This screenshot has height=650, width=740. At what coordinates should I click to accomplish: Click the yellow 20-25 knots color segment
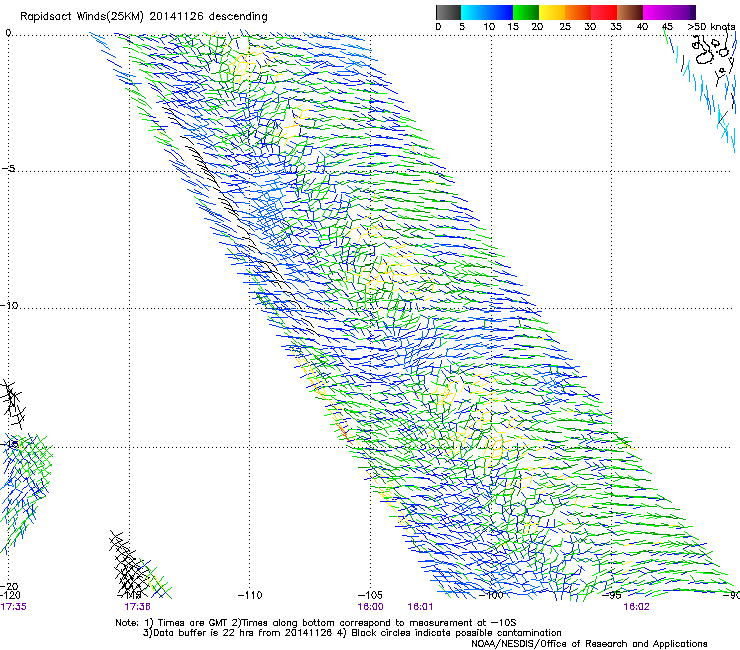click(x=552, y=12)
